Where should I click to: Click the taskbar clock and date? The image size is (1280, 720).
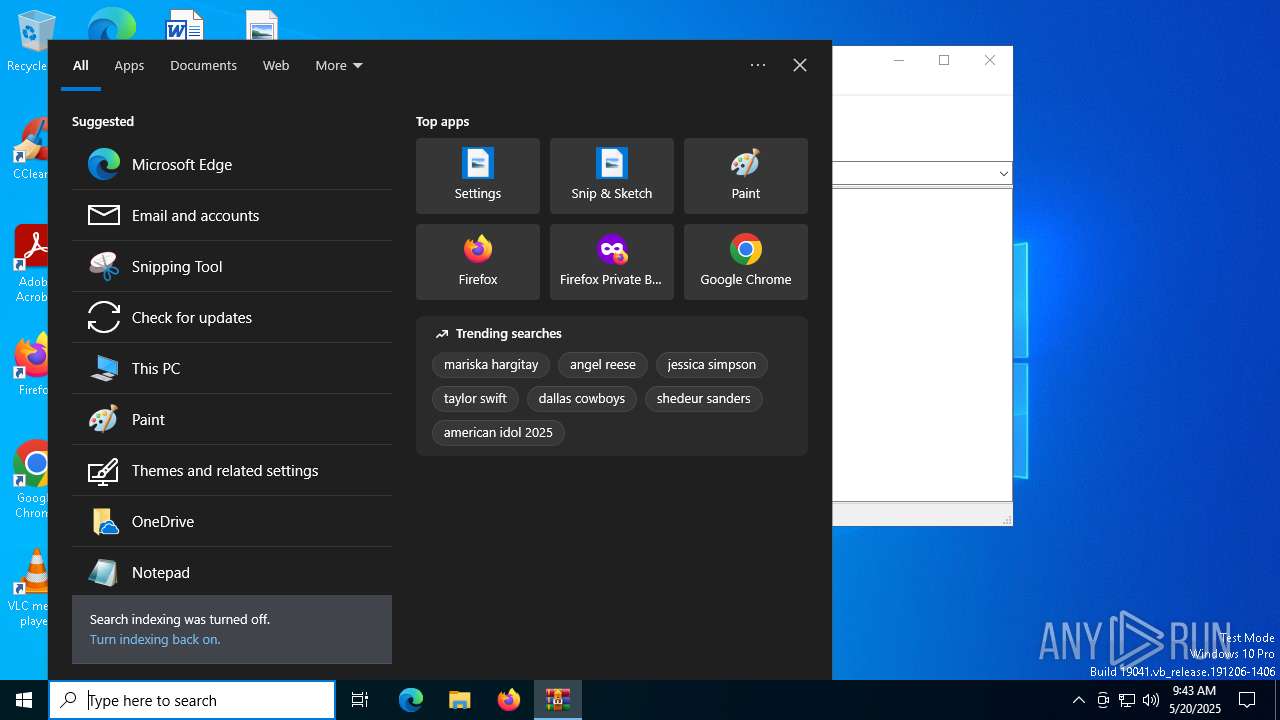tap(1194, 700)
